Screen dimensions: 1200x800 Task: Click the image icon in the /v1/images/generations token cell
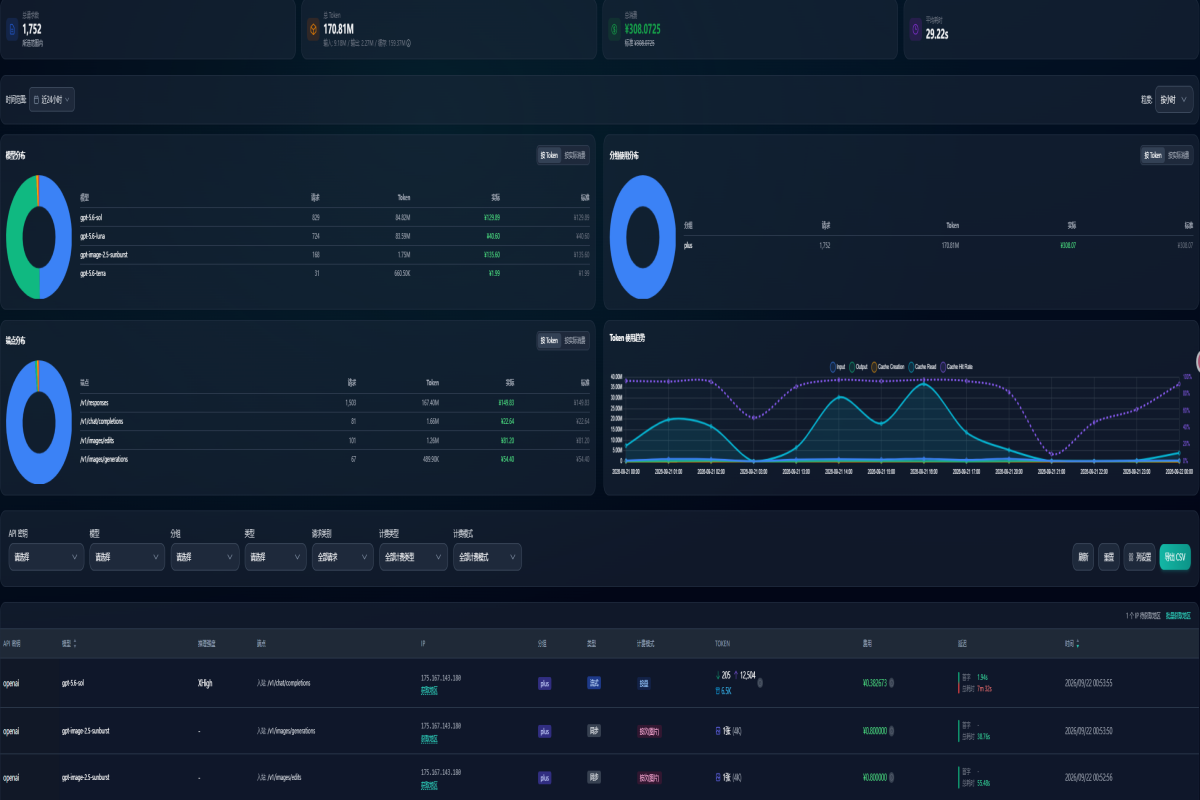click(x=717, y=731)
